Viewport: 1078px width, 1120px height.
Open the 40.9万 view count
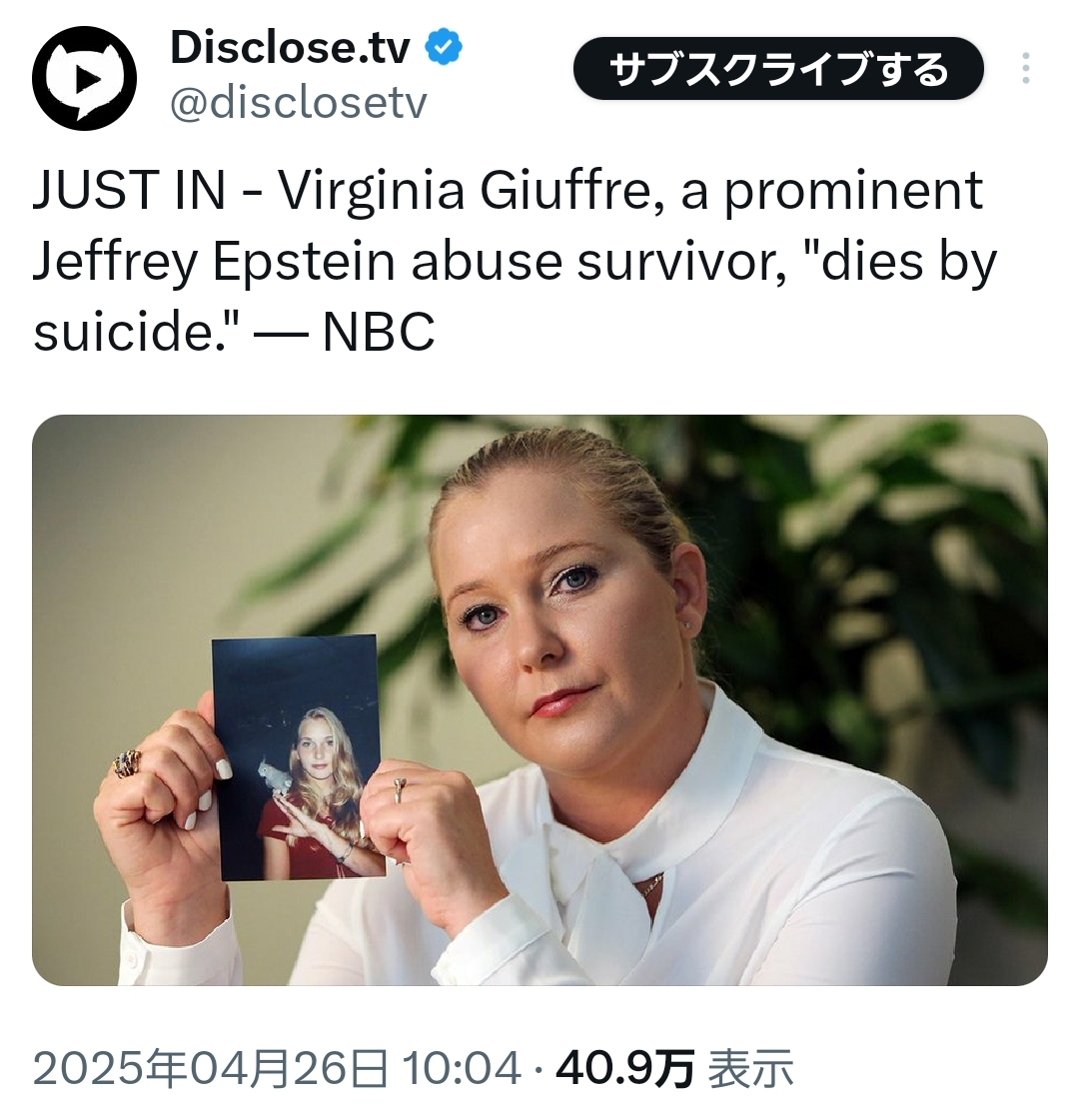pyautogui.click(x=625, y=1069)
